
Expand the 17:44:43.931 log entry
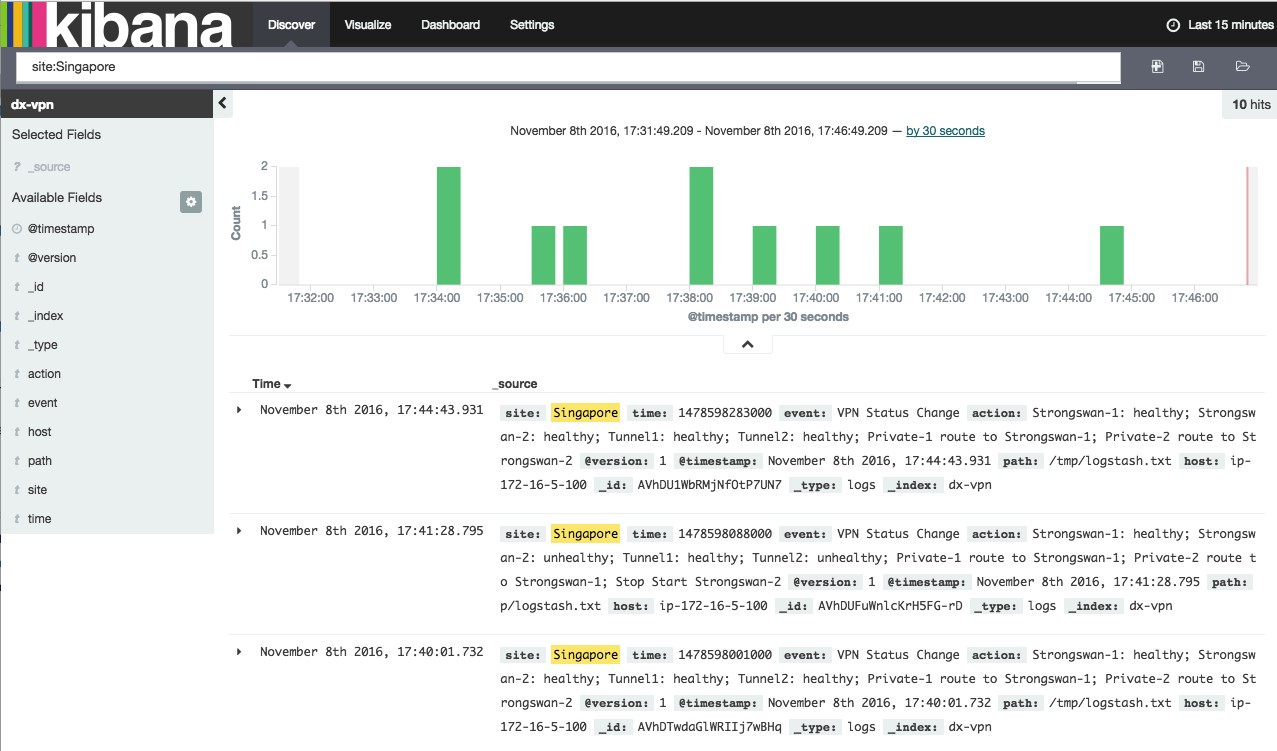239,410
